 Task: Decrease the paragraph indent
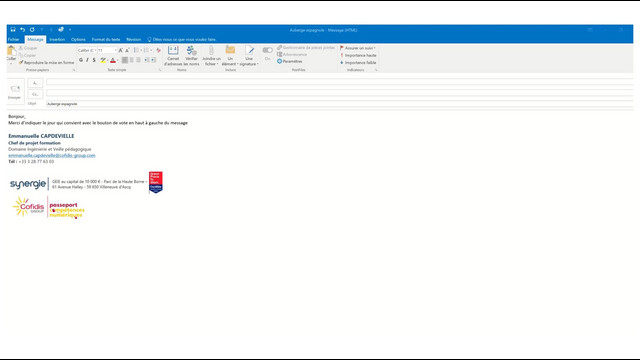(x=146, y=60)
